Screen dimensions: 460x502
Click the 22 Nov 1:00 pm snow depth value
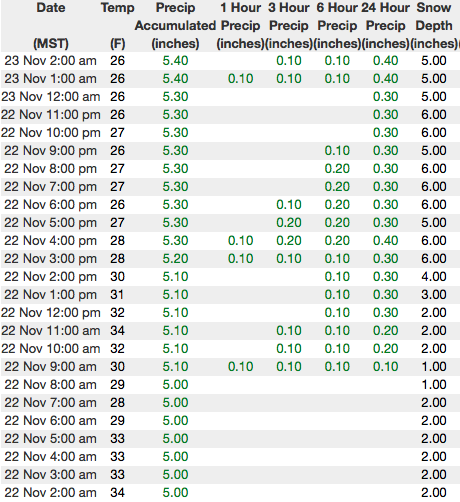click(x=434, y=295)
